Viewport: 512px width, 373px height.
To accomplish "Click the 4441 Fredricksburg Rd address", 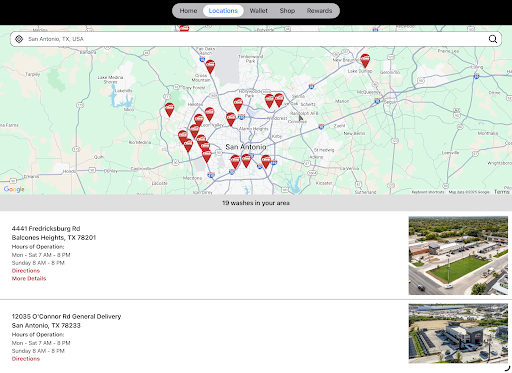I will pyautogui.click(x=46, y=229).
